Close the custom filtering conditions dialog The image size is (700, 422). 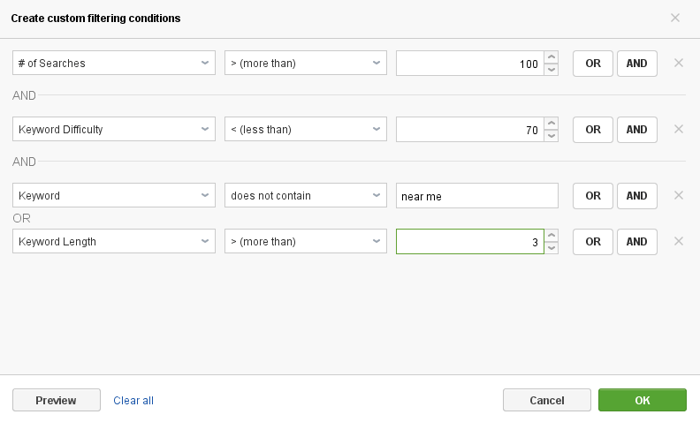(x=675, y=18)
